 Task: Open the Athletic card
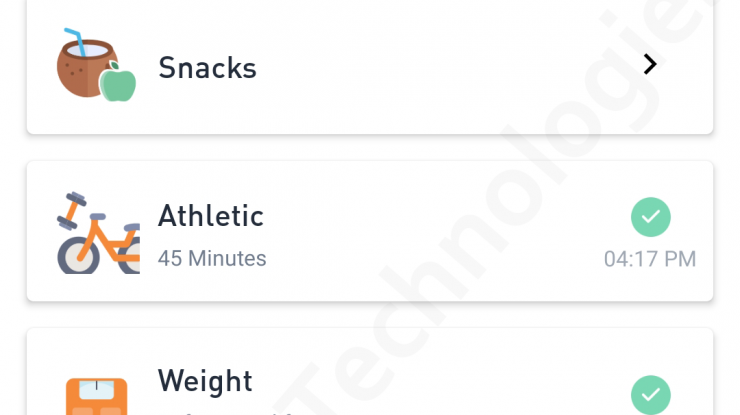[x=370, y=231]
